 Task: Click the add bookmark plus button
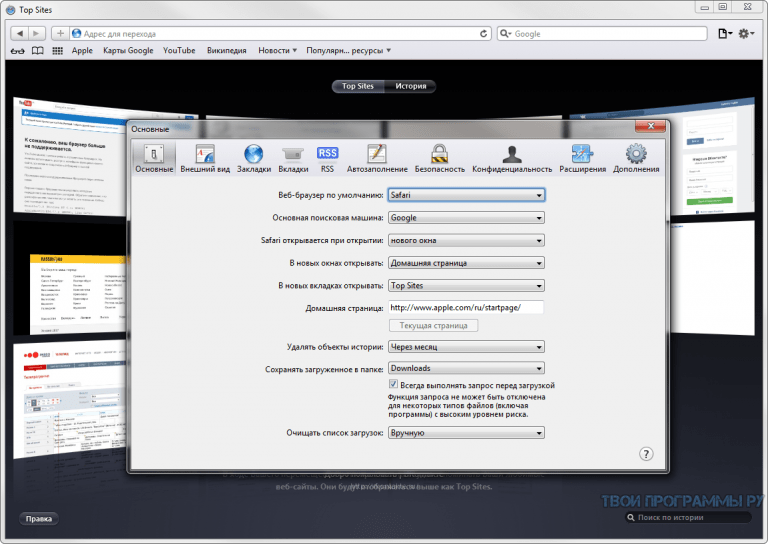coord(60,33)
